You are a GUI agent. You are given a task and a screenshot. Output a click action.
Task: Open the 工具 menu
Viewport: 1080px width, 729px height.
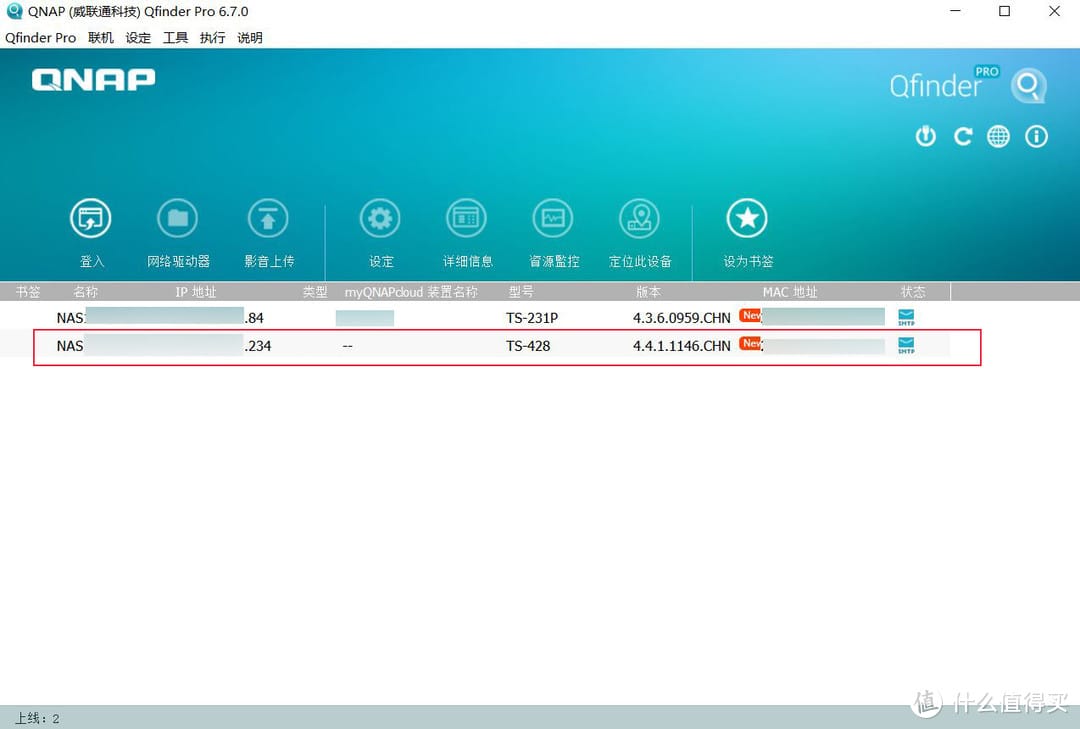click(175, 38)
